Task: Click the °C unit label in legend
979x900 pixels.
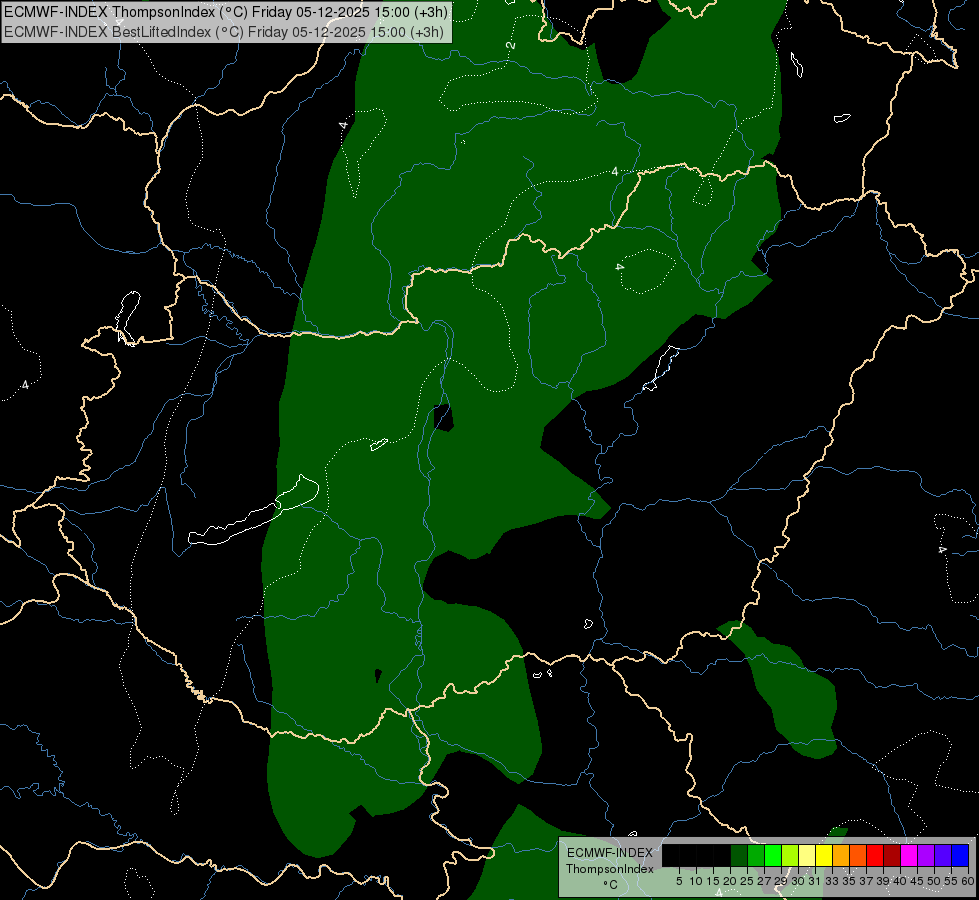Action: (x=611, y=885)
